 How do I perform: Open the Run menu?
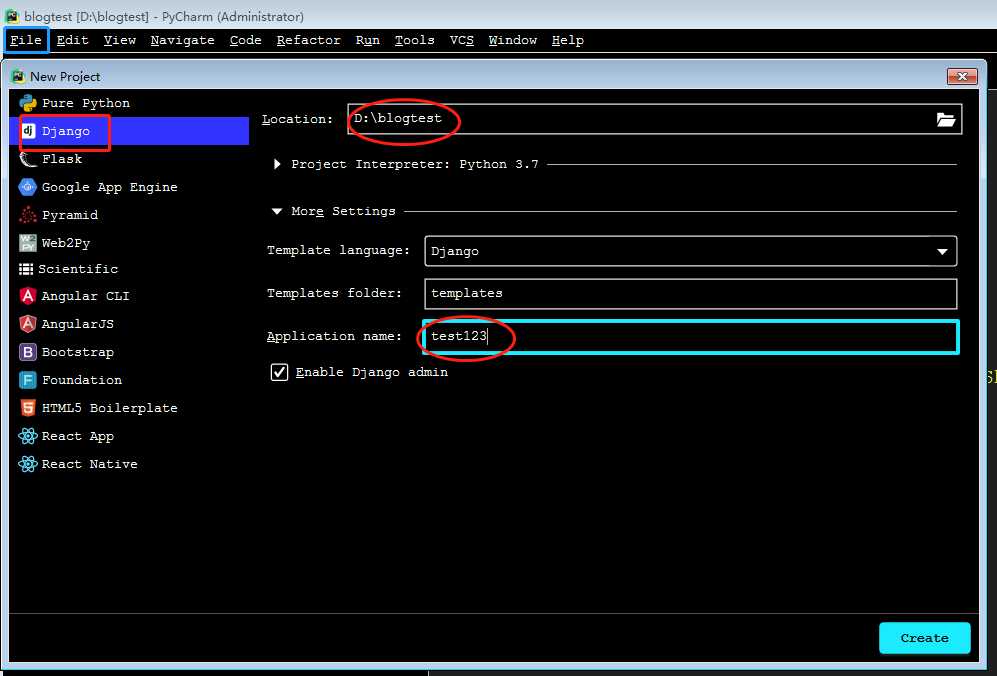(x=368, y=40)
